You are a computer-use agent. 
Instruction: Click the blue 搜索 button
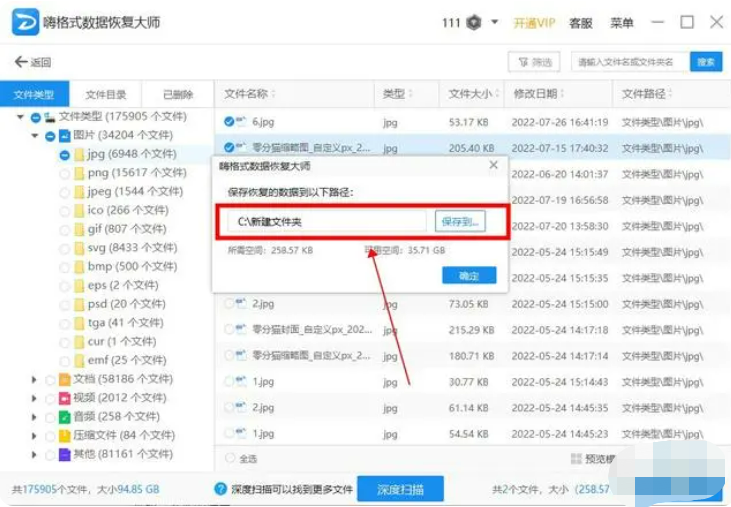pyautogui.click(x=706, y=62)
